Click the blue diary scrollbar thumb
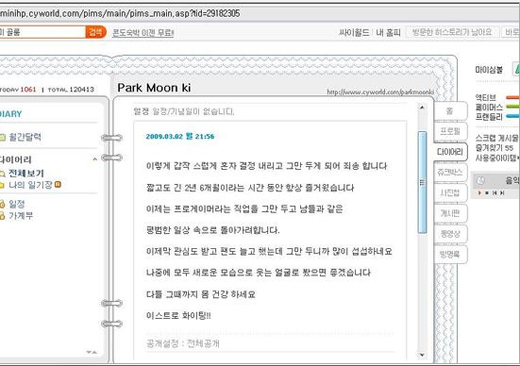Viewport: 520px width, 366px height. pyautogui.click(x=422, y=182)
